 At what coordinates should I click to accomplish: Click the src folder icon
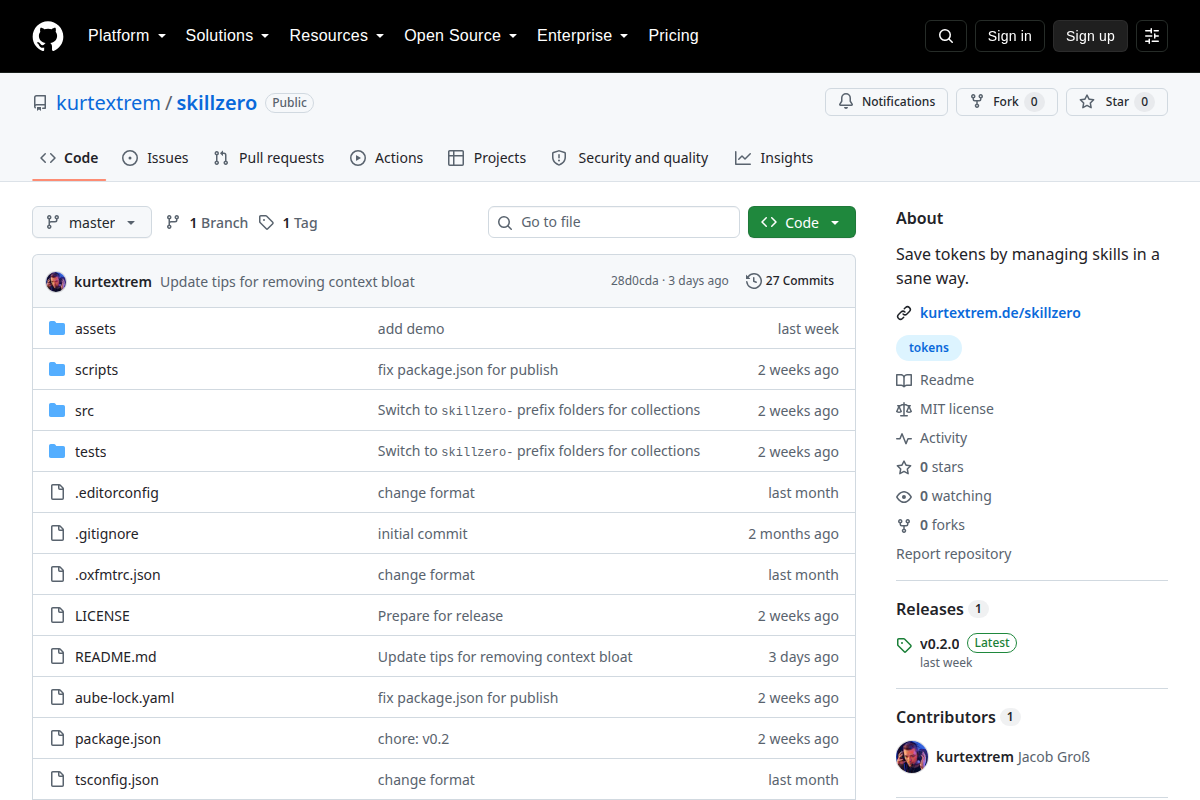click(57, 411)
